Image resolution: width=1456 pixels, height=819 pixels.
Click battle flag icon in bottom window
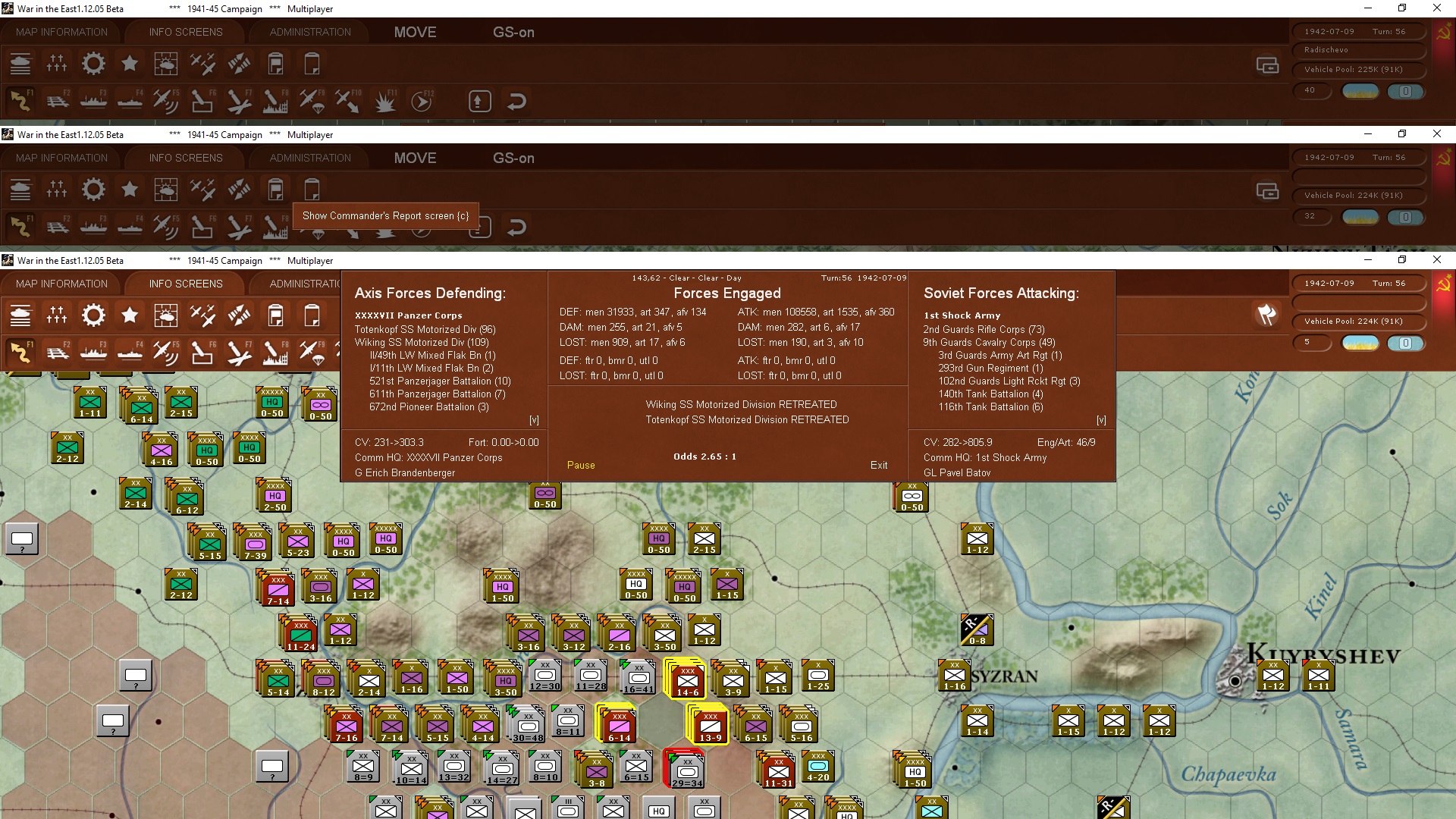(x=1266, y=315)
